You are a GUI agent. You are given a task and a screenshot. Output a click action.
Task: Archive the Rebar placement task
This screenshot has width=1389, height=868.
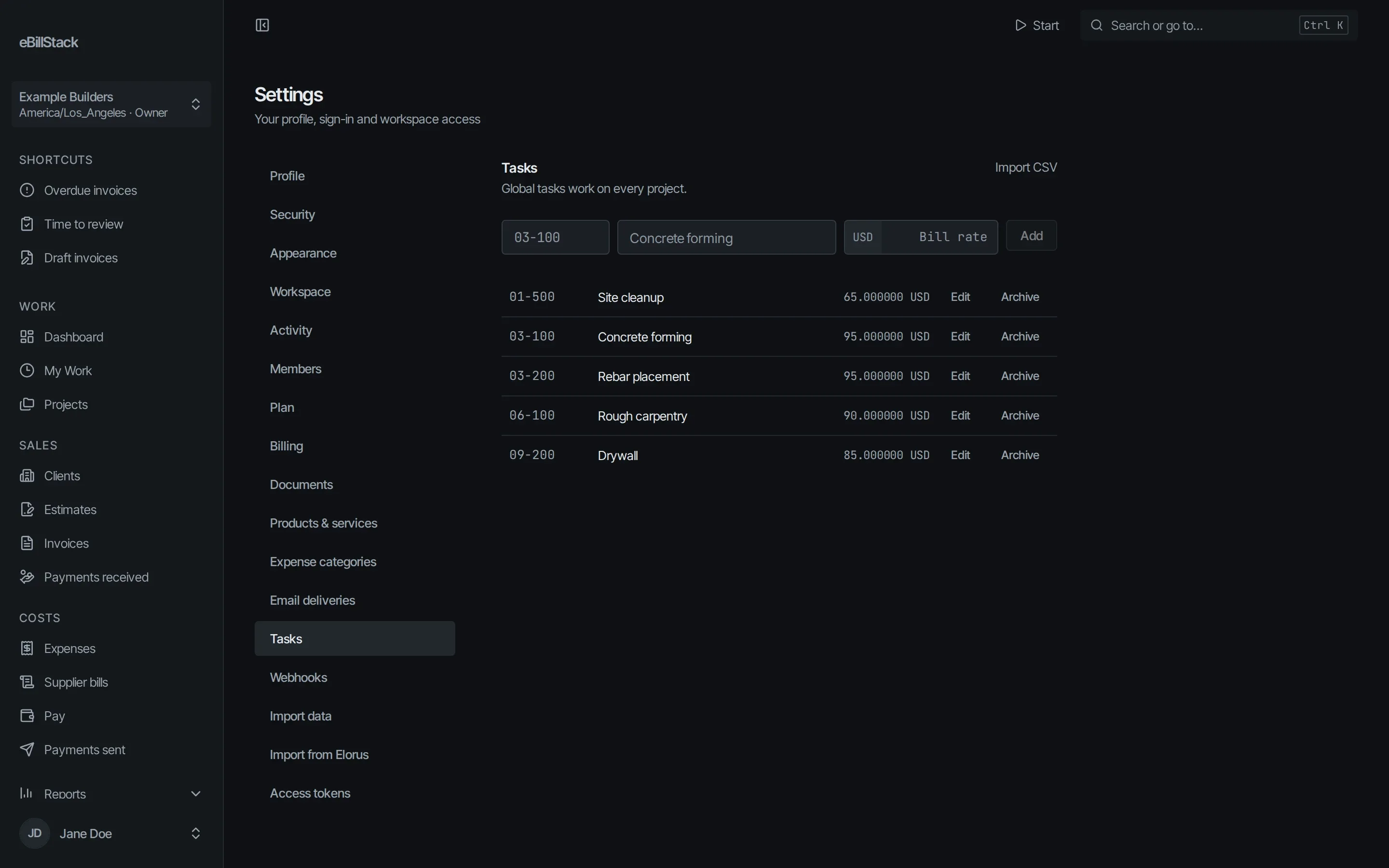(1020, 376)
